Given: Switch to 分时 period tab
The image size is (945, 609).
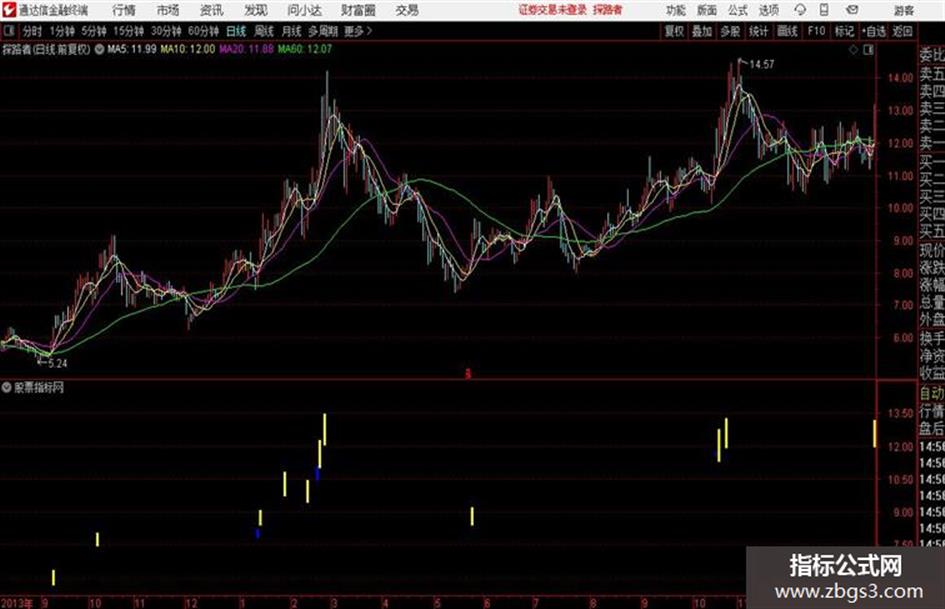Looking at the screenshot, I should pos(32,31).
